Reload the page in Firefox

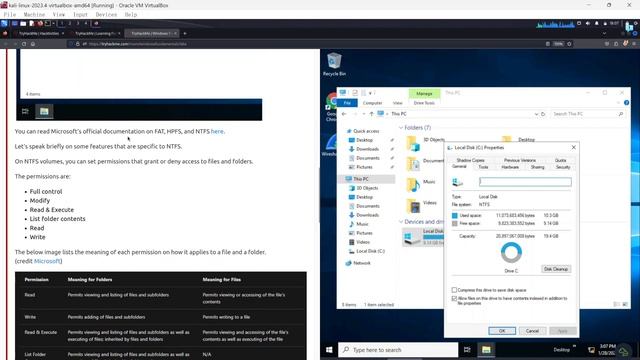click(x=24, y=44)
